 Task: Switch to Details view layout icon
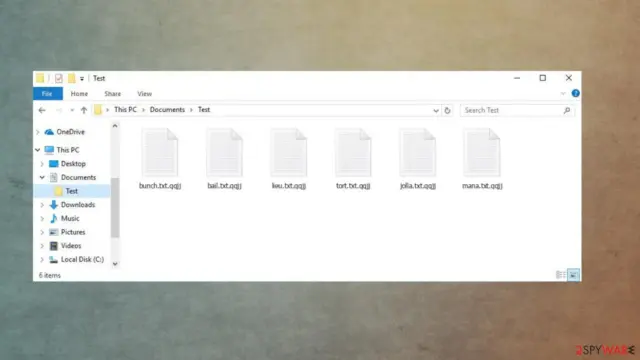[x=561, y=275]
